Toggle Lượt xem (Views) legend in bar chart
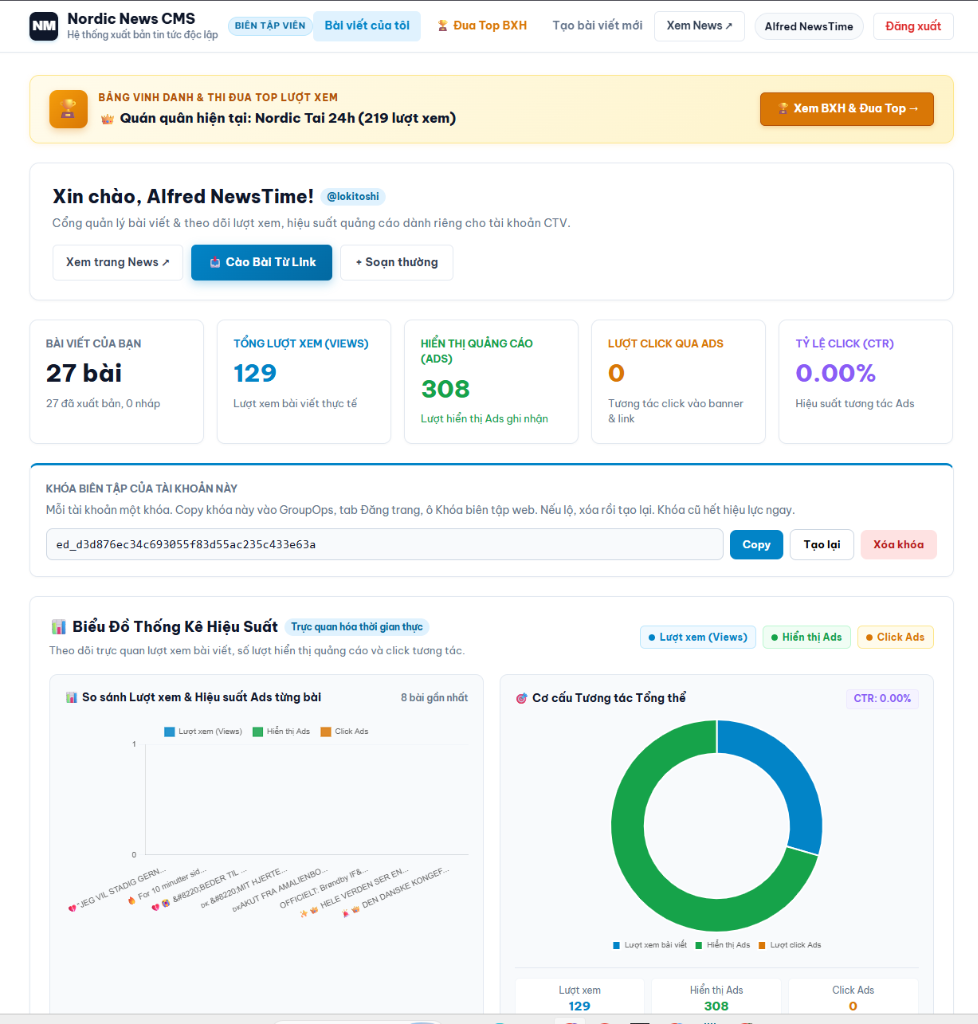This screenshot has height=1024, width=978. tap(203, 731)
